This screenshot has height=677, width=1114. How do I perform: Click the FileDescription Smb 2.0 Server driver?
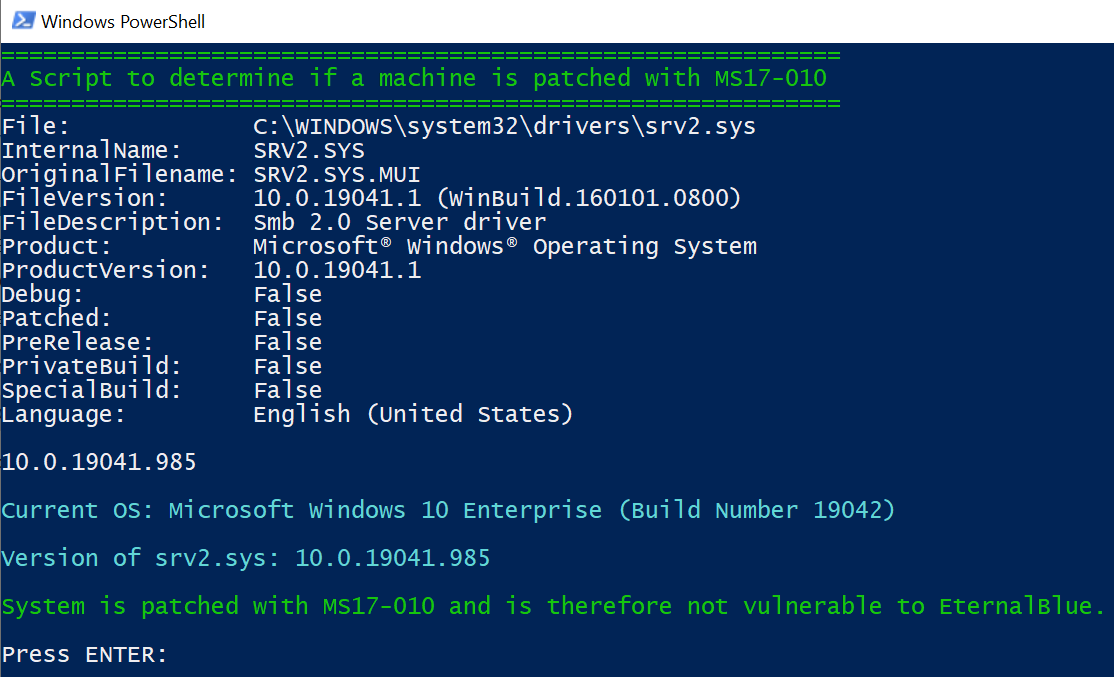click(400, 222)
